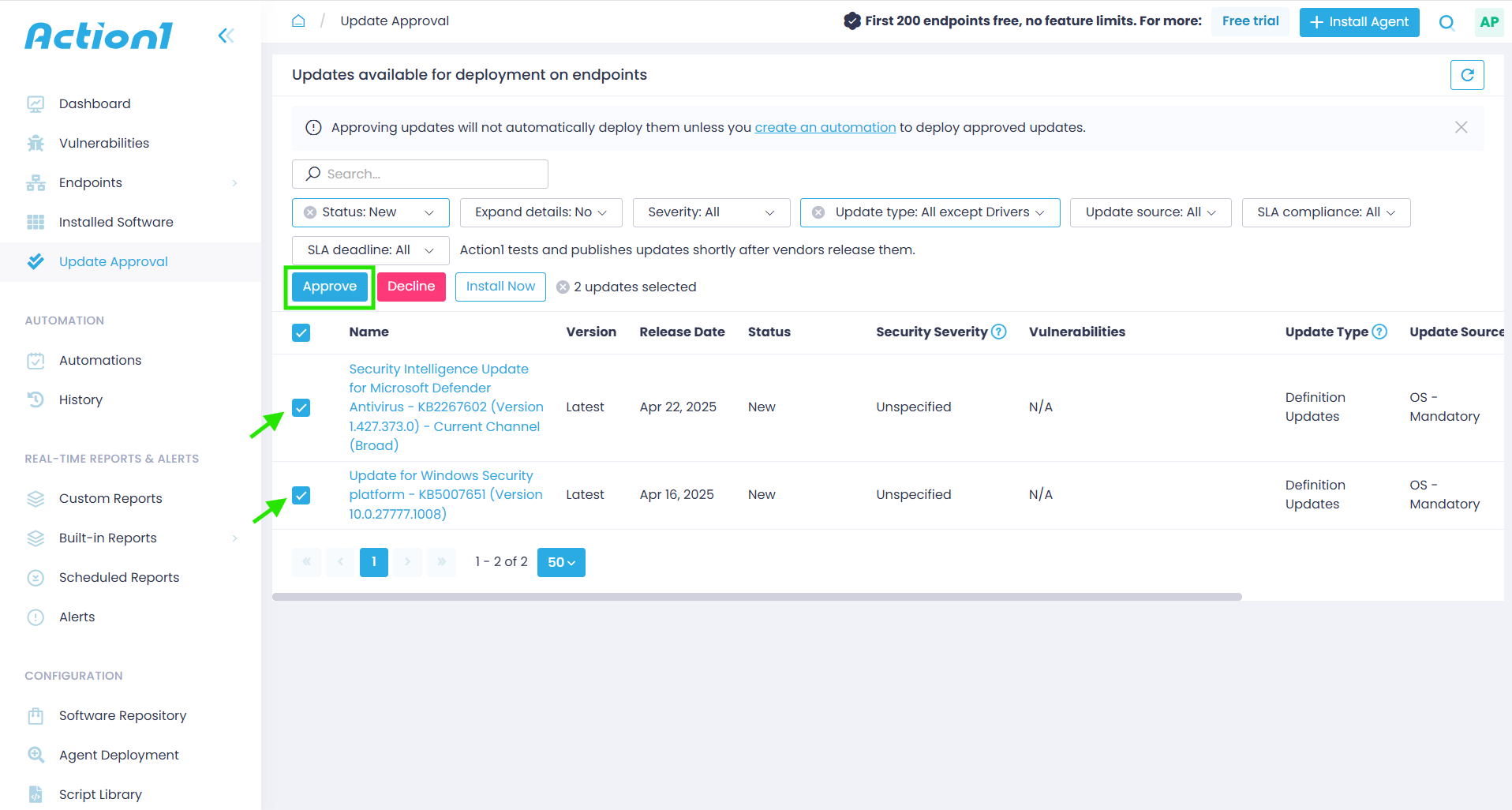The image size is (1512, 810).
Task: Click the '1 - 2 of 2' pagination text
Action: 501,562
